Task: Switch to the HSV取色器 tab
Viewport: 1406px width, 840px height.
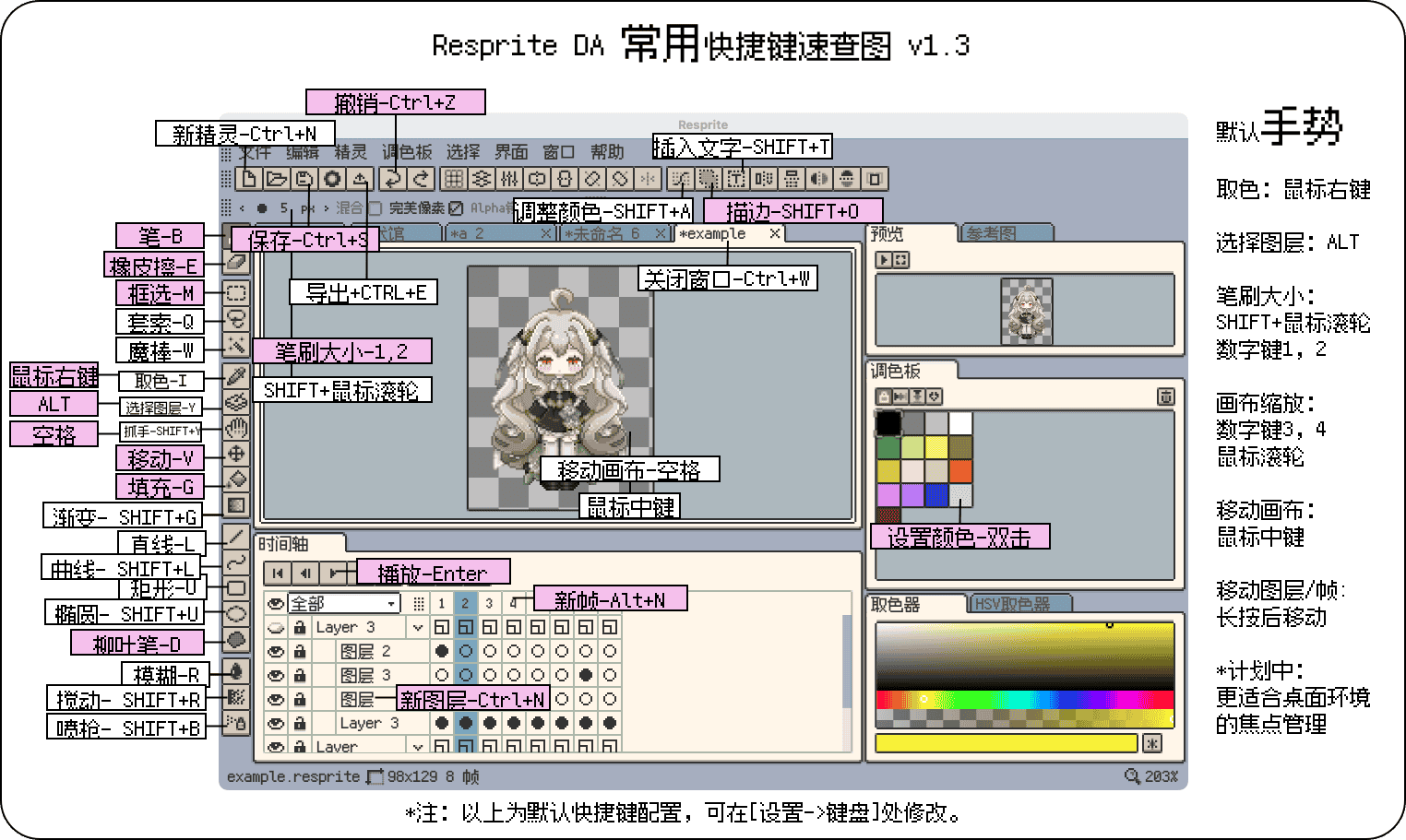Action: point(1020,604)
